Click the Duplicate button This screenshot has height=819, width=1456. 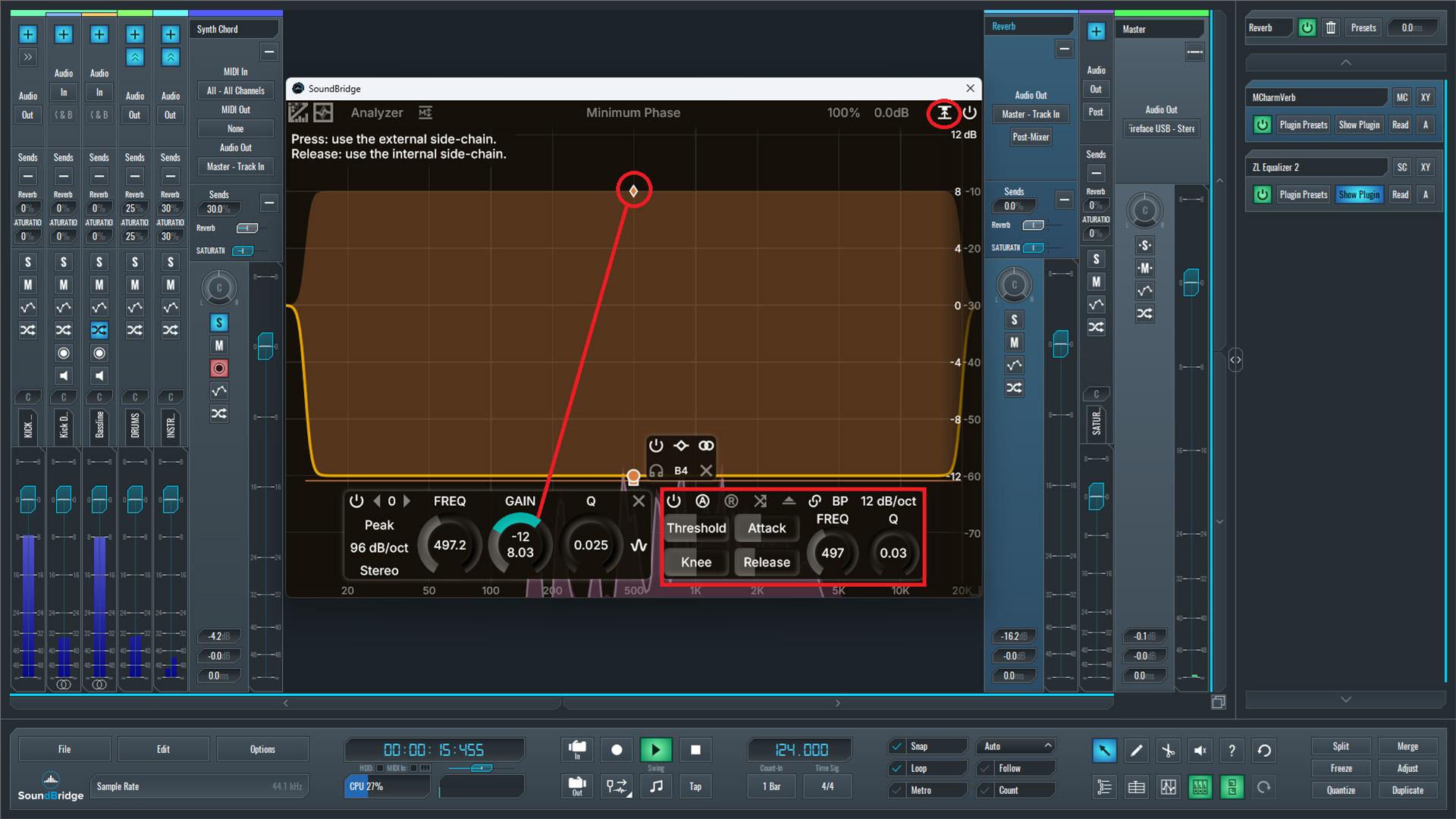click(1407, 791)
